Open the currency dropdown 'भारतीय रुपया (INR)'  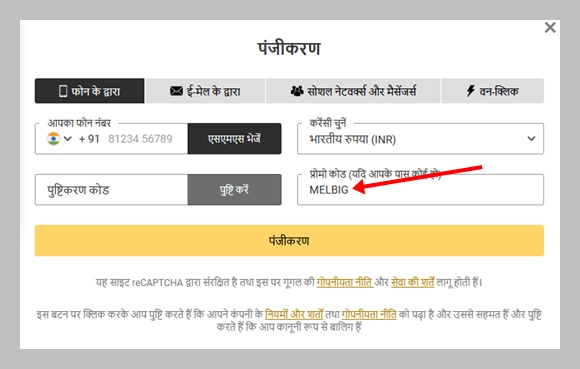point(420,139)
